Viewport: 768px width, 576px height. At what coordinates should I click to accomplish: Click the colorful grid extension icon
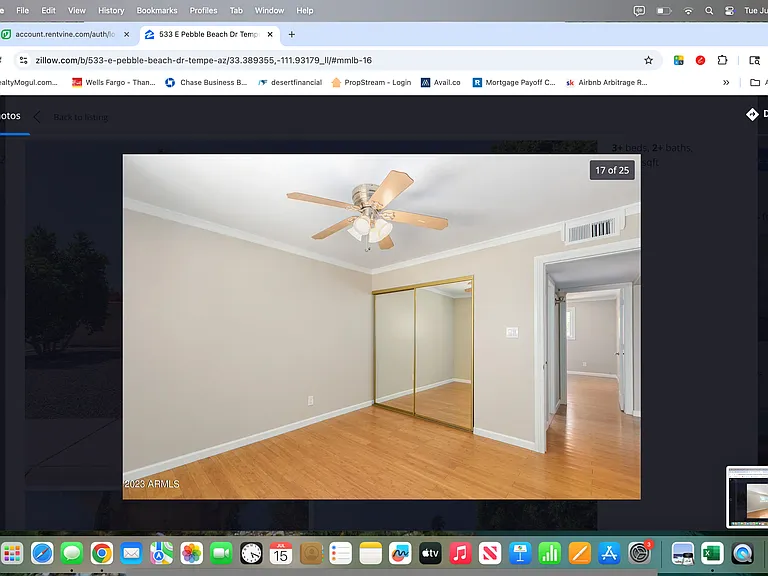tap(678, 60)
